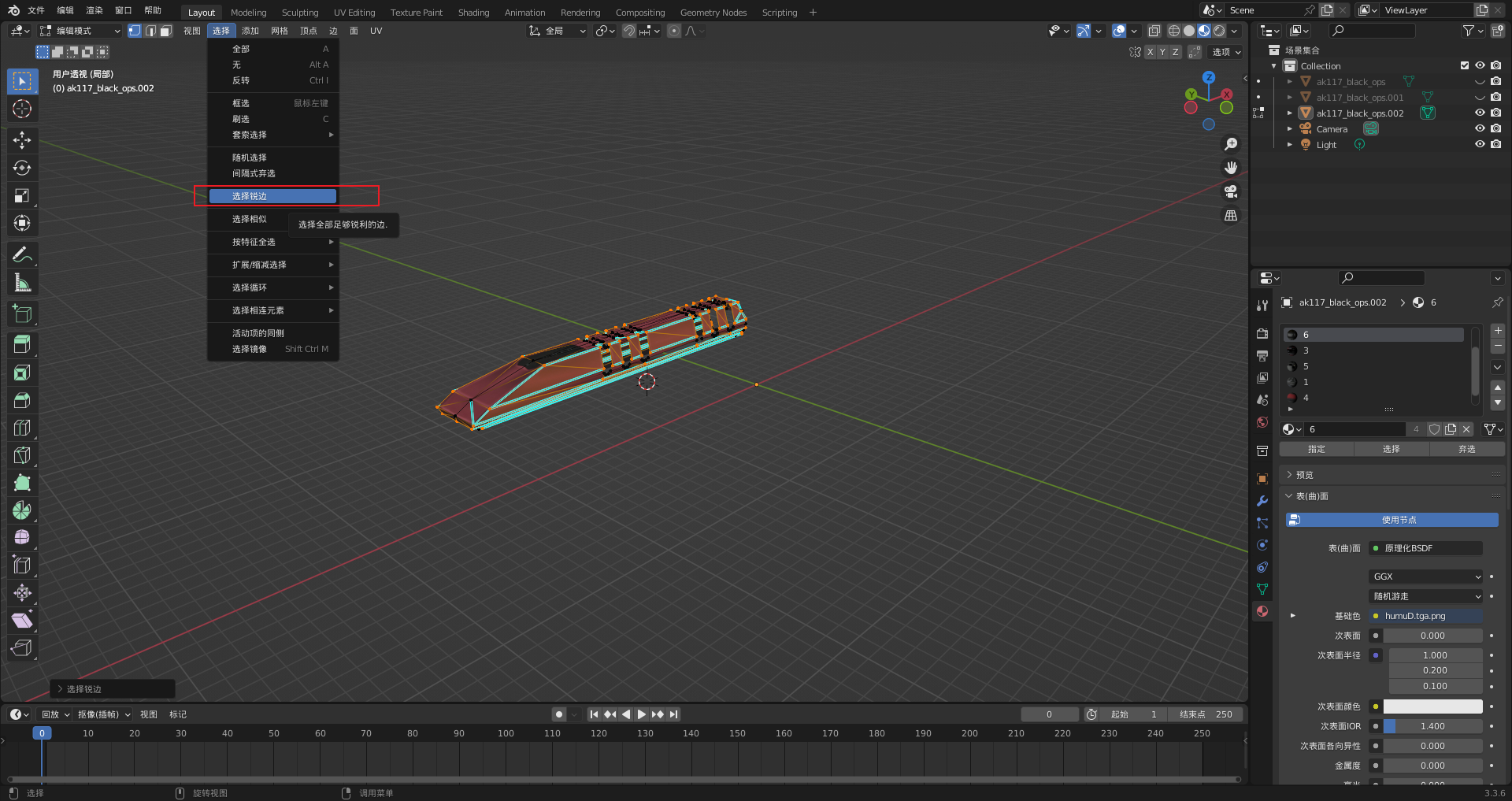Select the Rotate tool in the toolbar
This screenshot has width=1512, height=801.
click(22, 168)
